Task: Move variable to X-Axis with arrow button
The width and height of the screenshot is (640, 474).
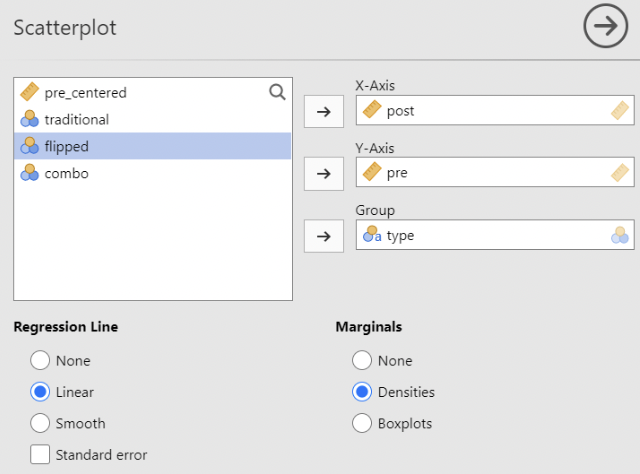Action: coord(323,111)
